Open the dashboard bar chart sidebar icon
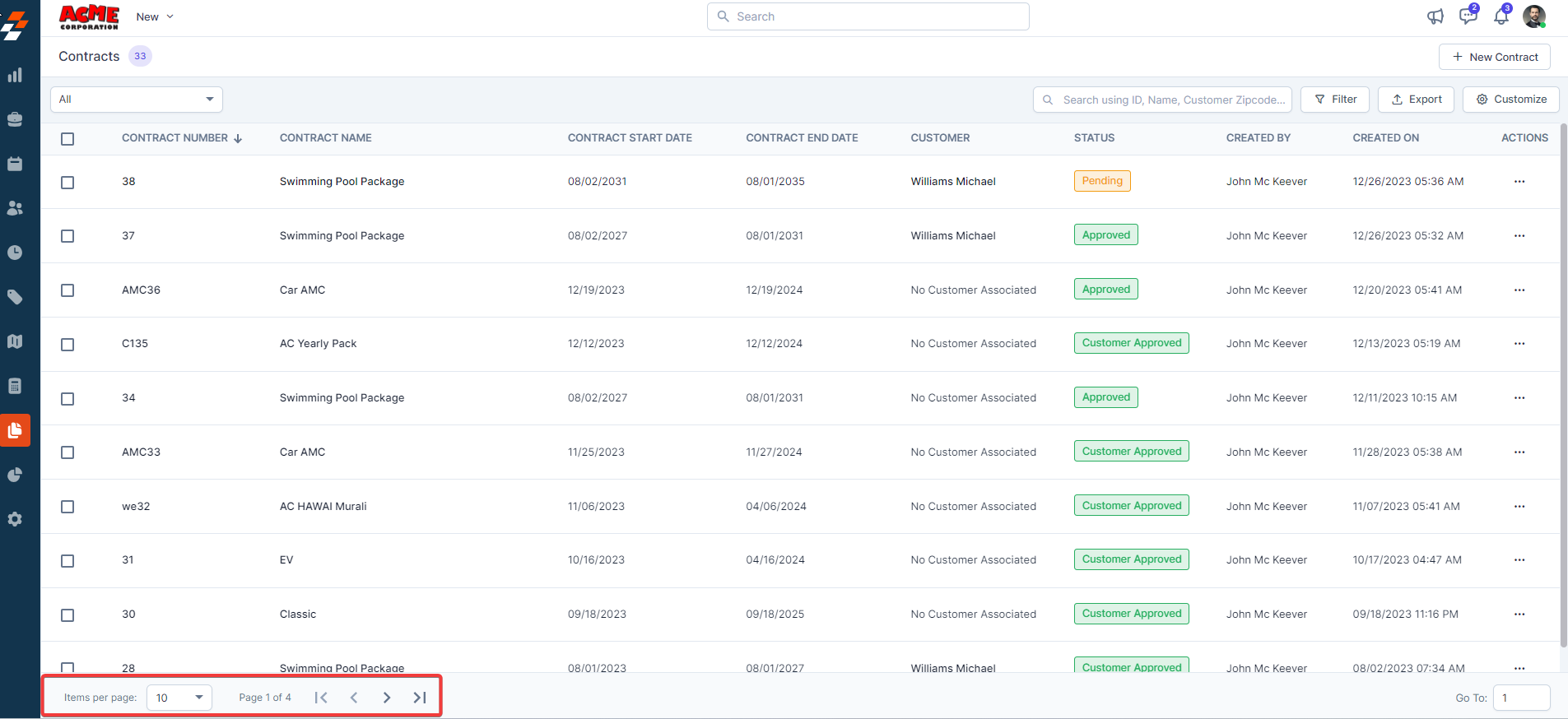This screenshot has height=719, width=1568. [15, 76]
